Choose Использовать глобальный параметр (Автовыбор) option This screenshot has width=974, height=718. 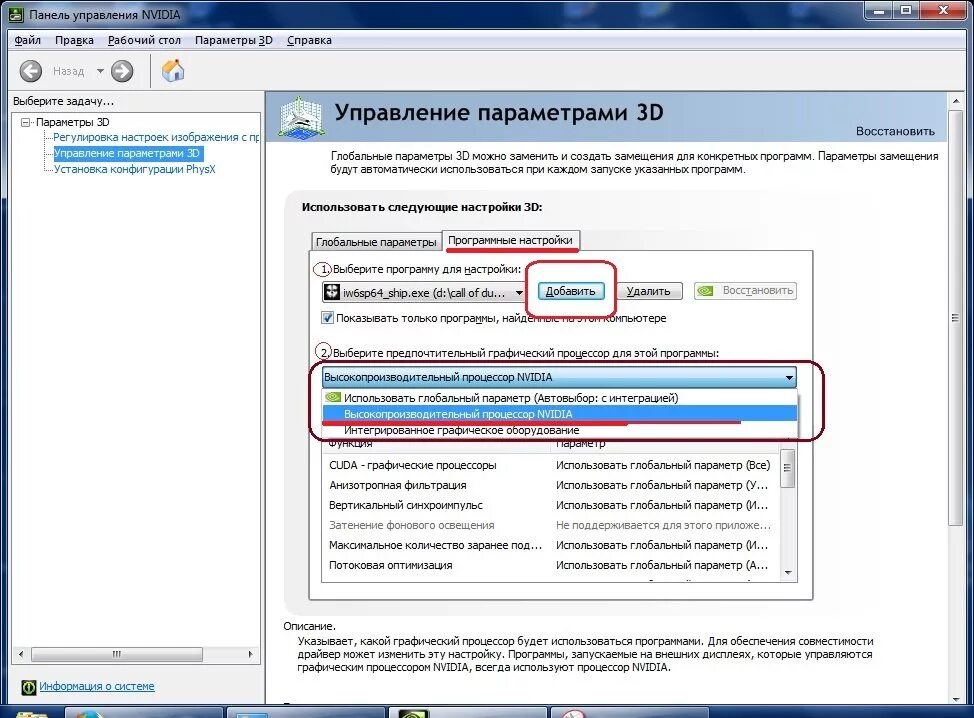(559, 398)
